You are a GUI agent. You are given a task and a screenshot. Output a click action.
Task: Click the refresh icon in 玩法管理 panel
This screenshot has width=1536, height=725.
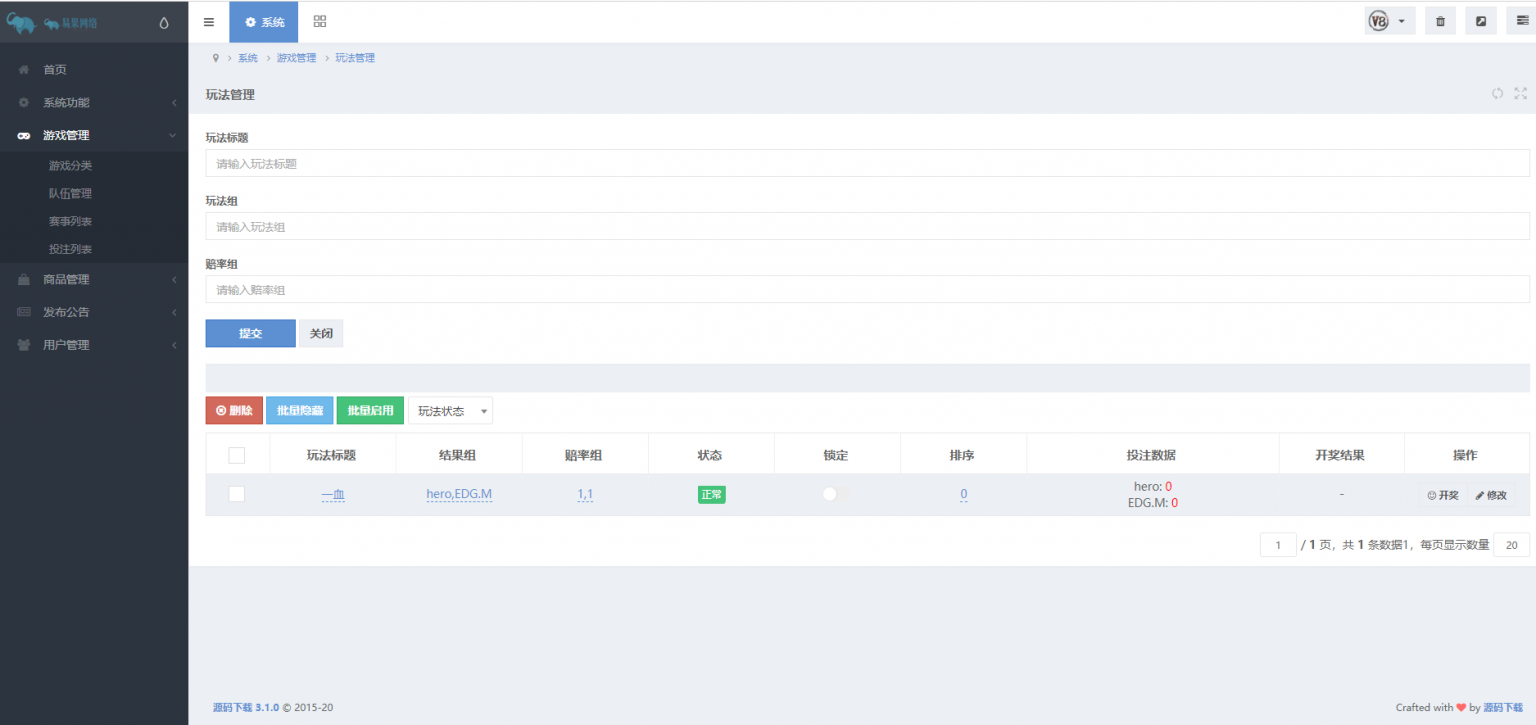pyautogui.click(x=1497, y=94)
